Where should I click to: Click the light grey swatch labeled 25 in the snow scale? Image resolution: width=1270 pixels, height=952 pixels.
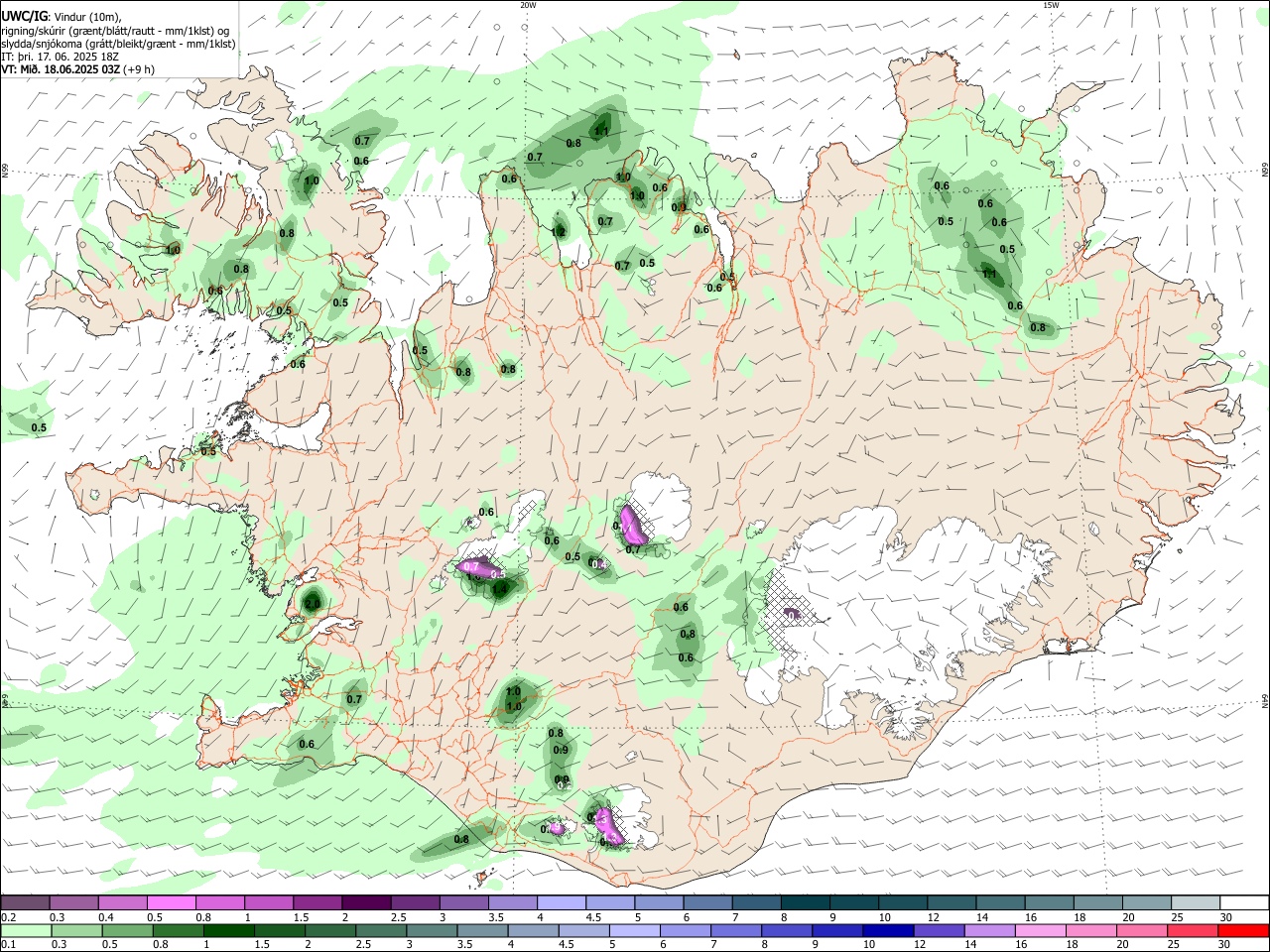(1197, 902)
